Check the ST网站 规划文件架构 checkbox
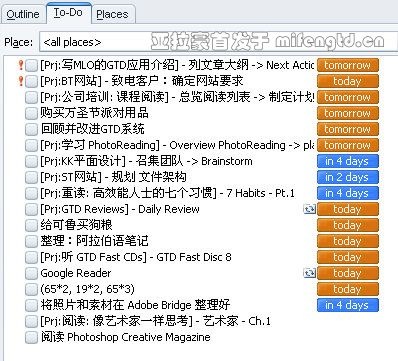398x361 pixels. pos(31,177)
